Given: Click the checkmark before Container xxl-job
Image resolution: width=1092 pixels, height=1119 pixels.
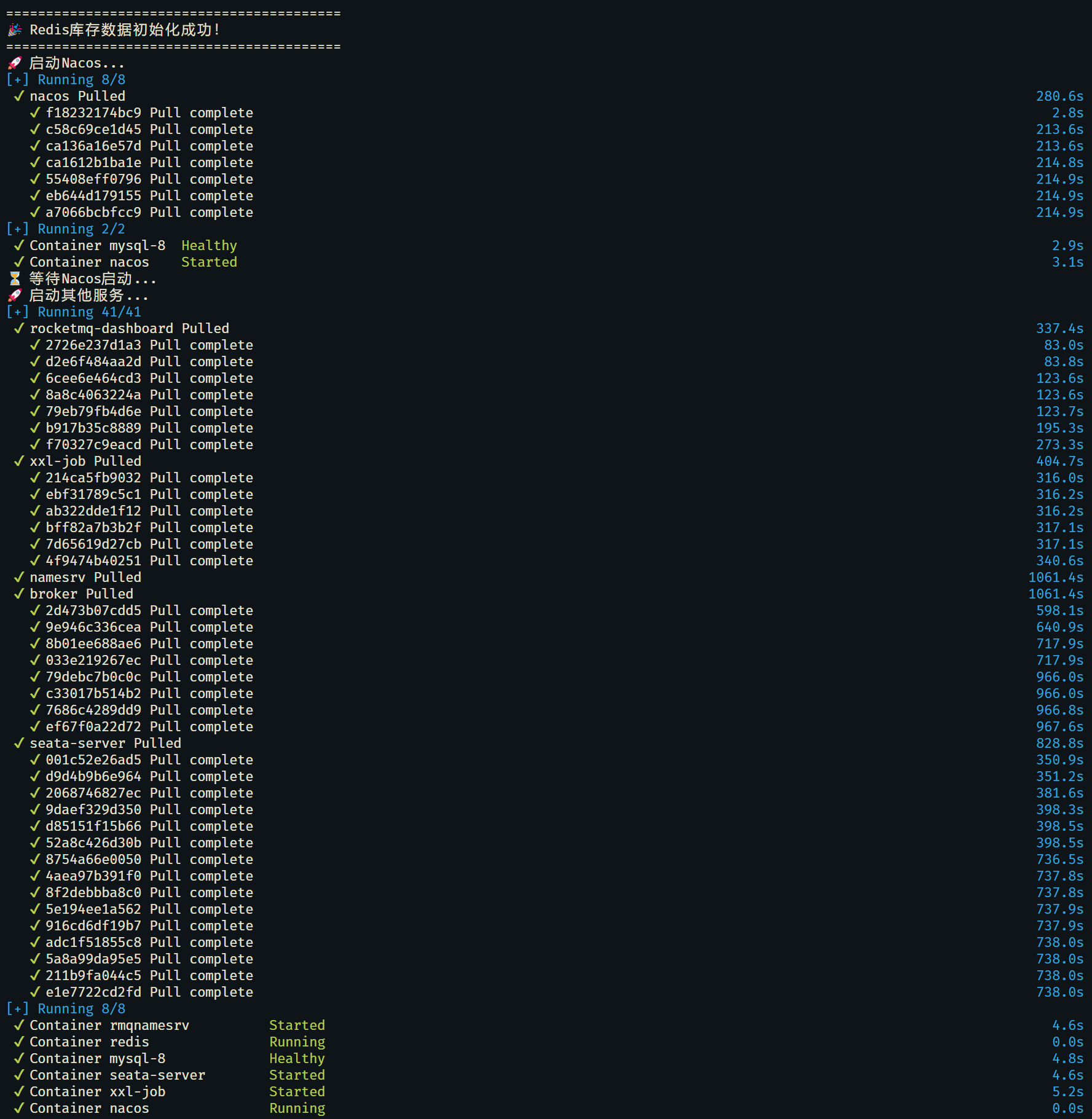Looking at the screenshot, I should [x=19, y=1091].
